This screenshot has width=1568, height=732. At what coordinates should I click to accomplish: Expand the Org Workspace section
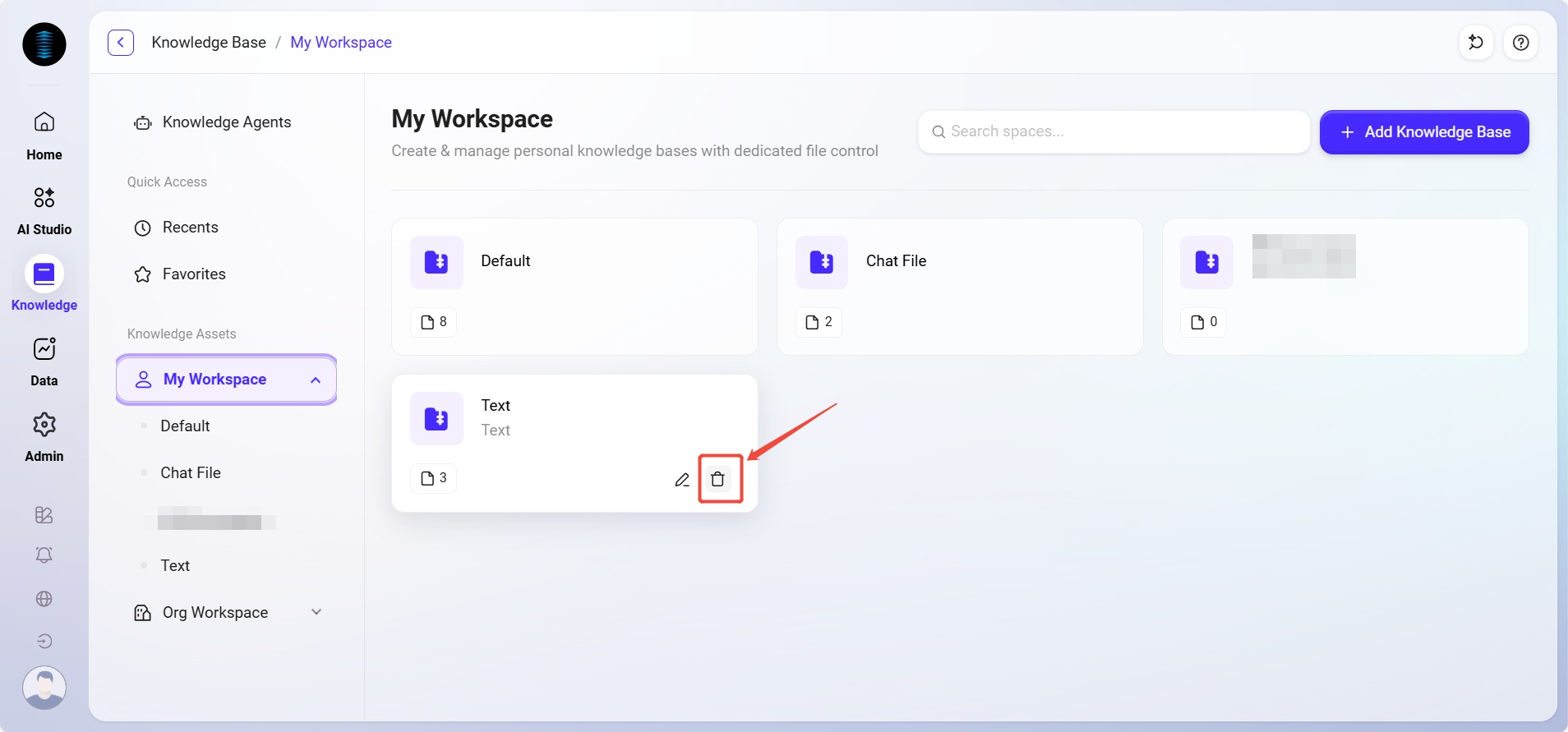pyautogui.click(x=316, y=613)
